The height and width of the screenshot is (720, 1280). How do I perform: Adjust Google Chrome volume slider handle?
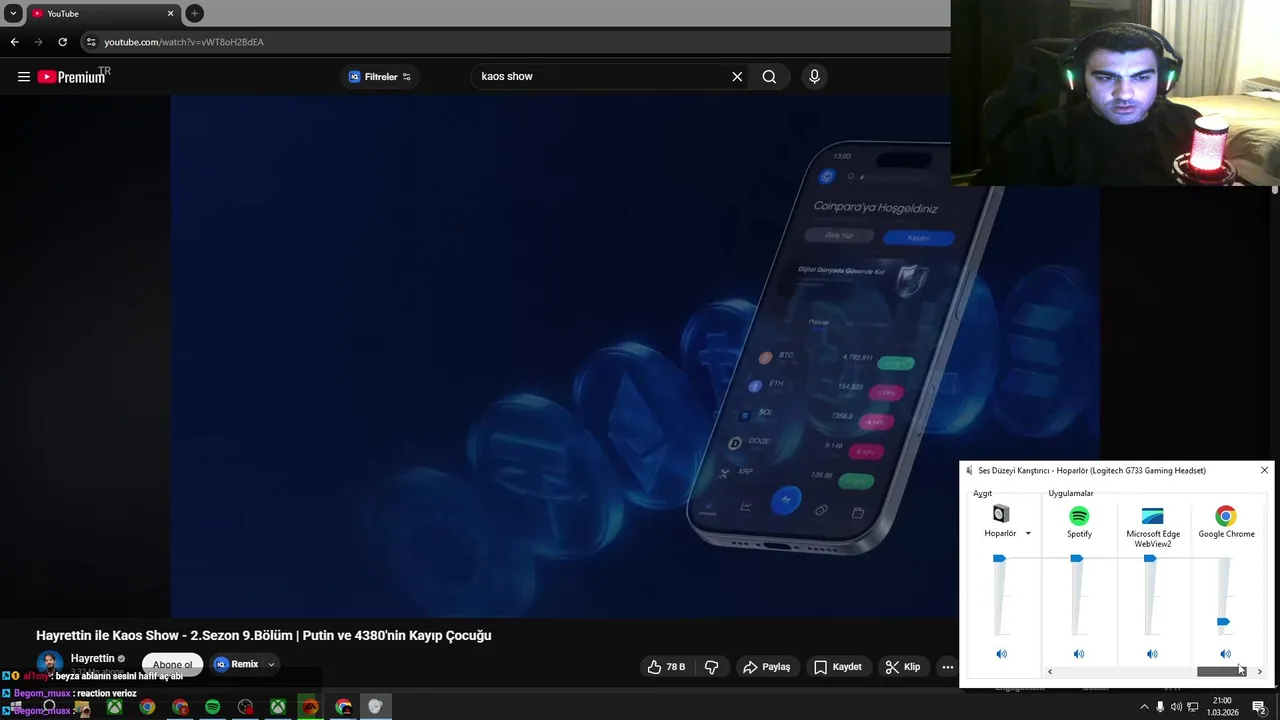coord(1223,622)
